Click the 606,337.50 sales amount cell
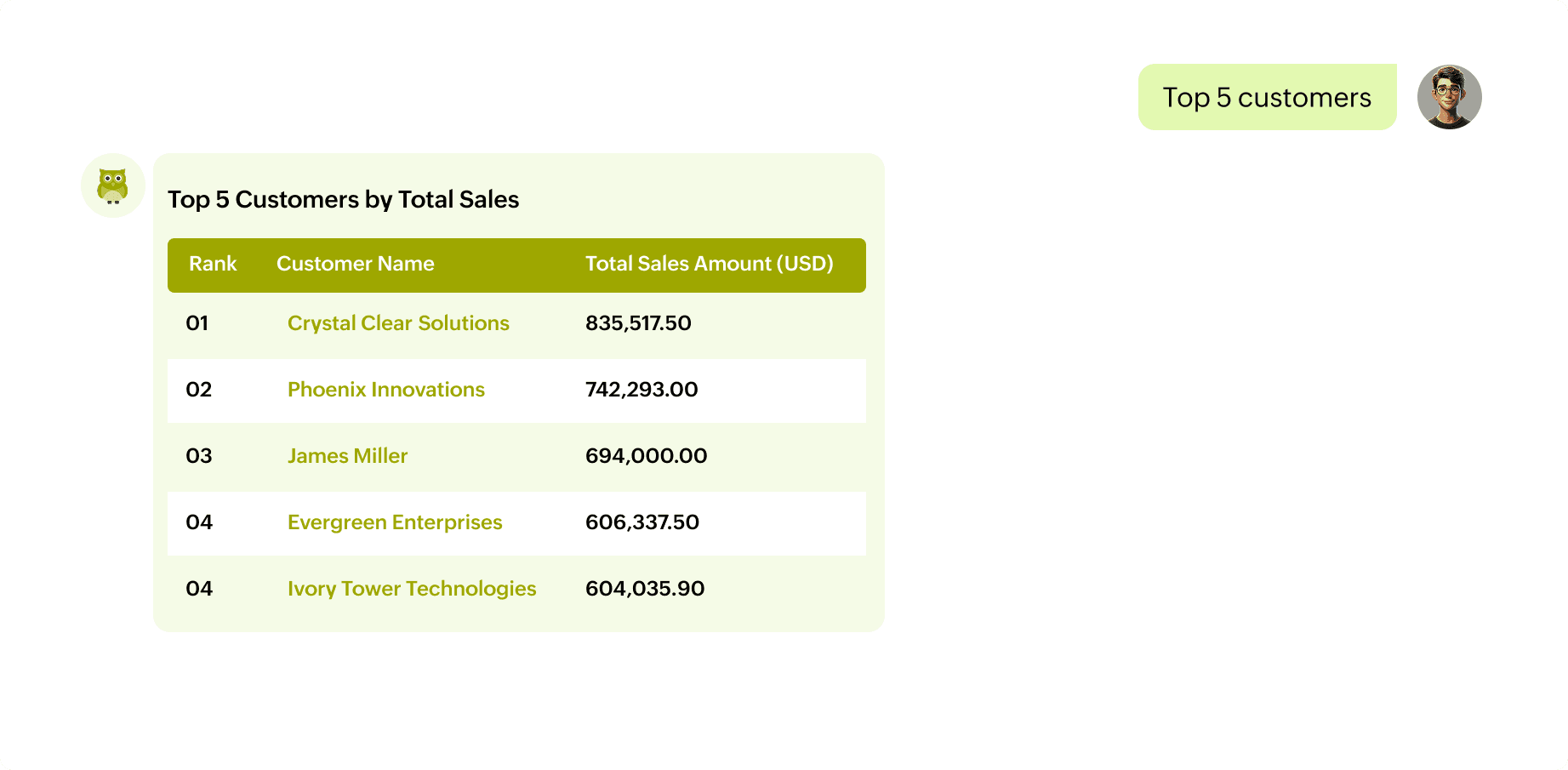 641,522
